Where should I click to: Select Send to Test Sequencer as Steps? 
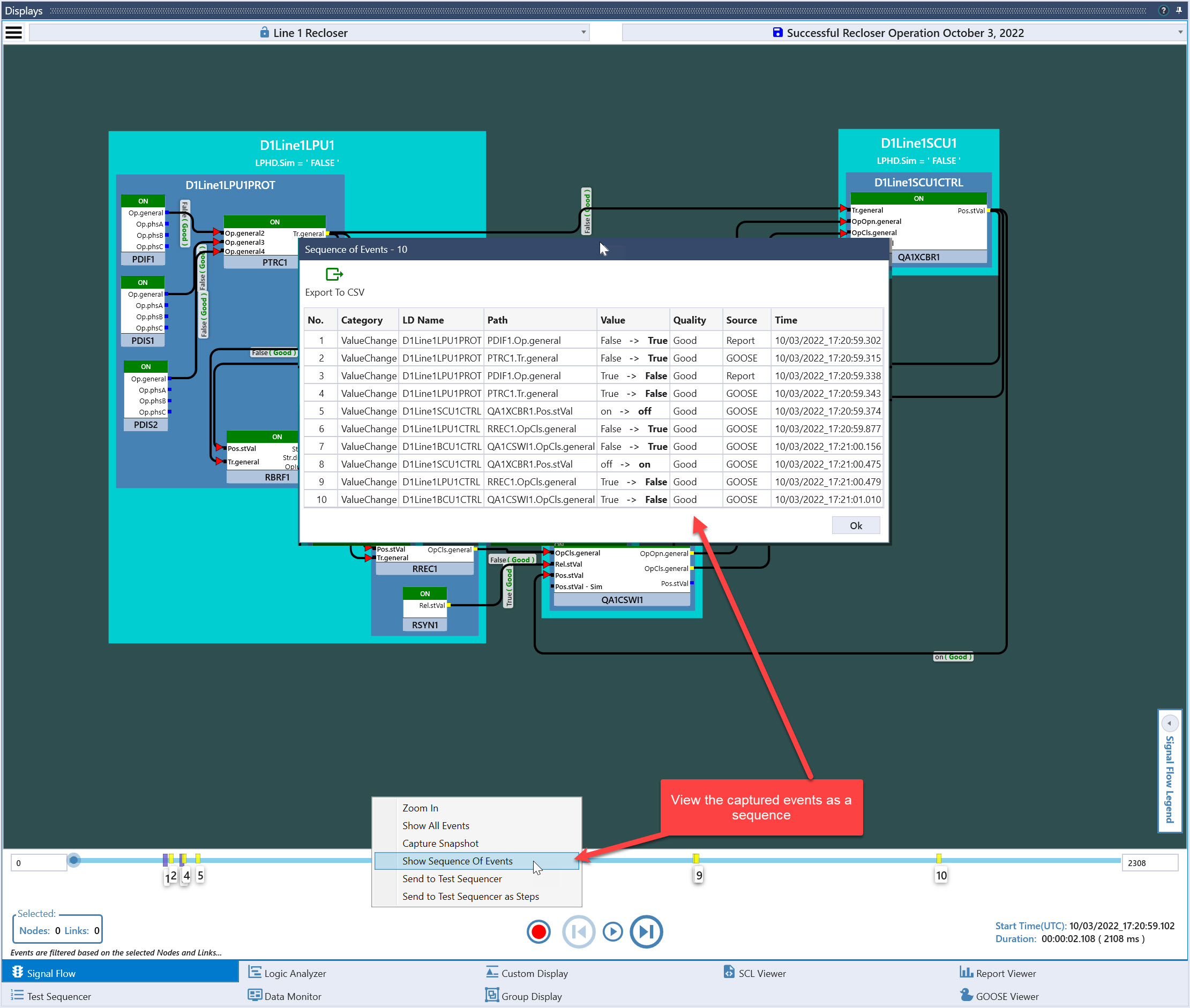pos(470,897)
